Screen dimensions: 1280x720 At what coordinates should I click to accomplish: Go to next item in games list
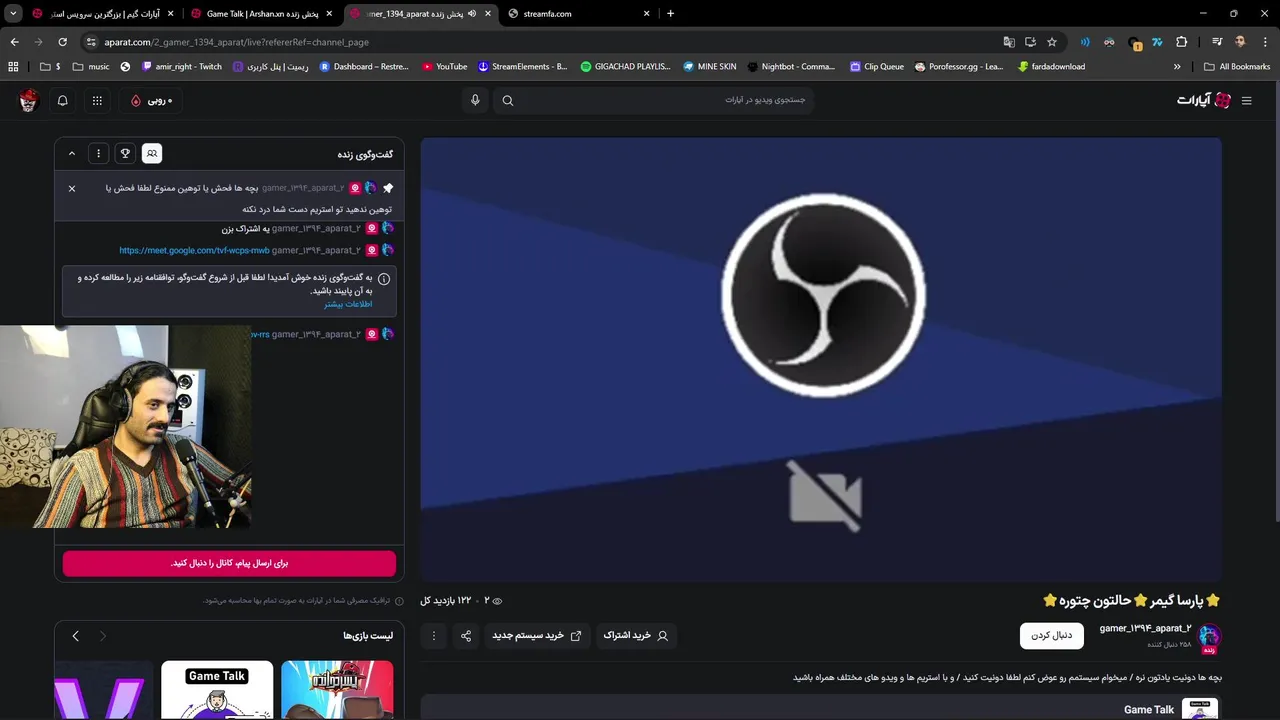(x=75, y=636)
